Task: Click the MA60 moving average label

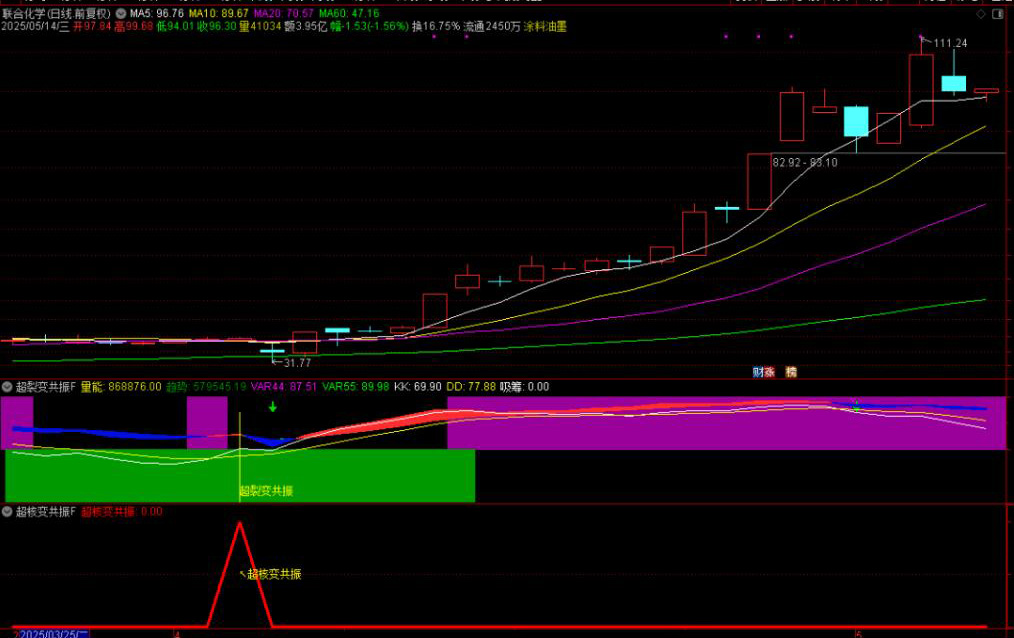Action: pos(359,14)
